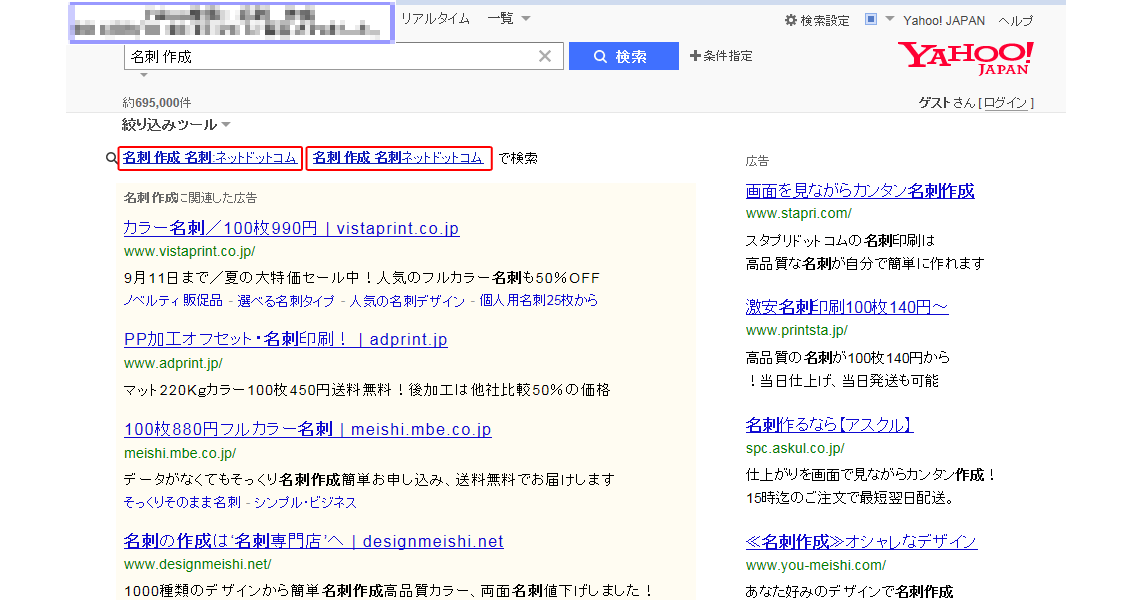
Task: Click the magnifier icon beside related searches
Action: point(111,158)
